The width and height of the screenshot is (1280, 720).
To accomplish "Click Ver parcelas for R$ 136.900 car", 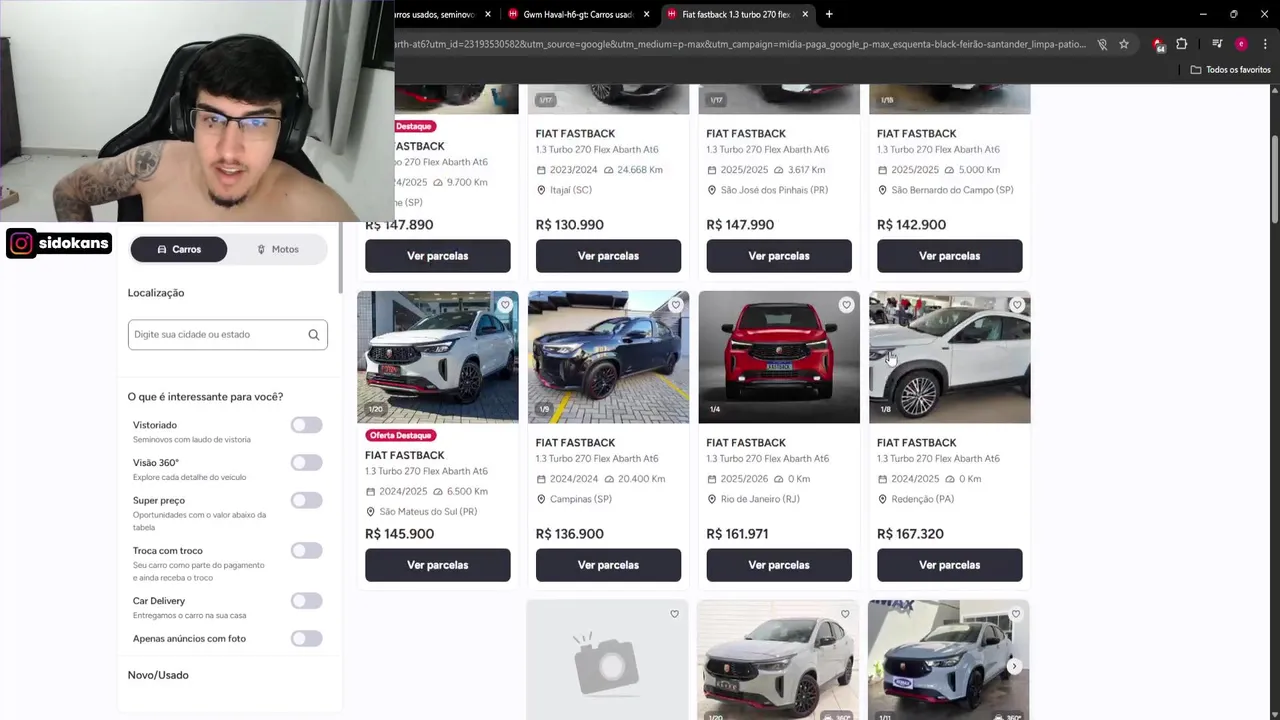I will point(608,565).
